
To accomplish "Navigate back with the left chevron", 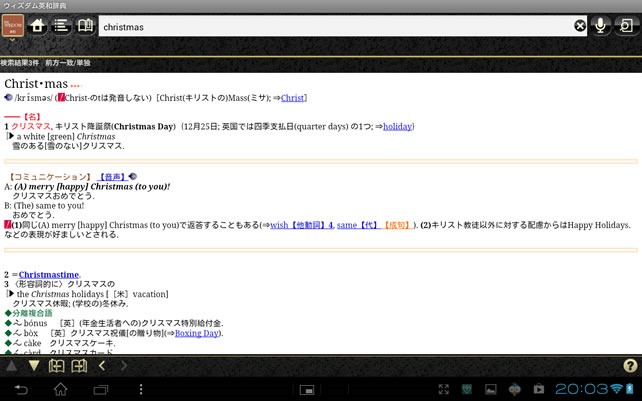I will 101,366.
